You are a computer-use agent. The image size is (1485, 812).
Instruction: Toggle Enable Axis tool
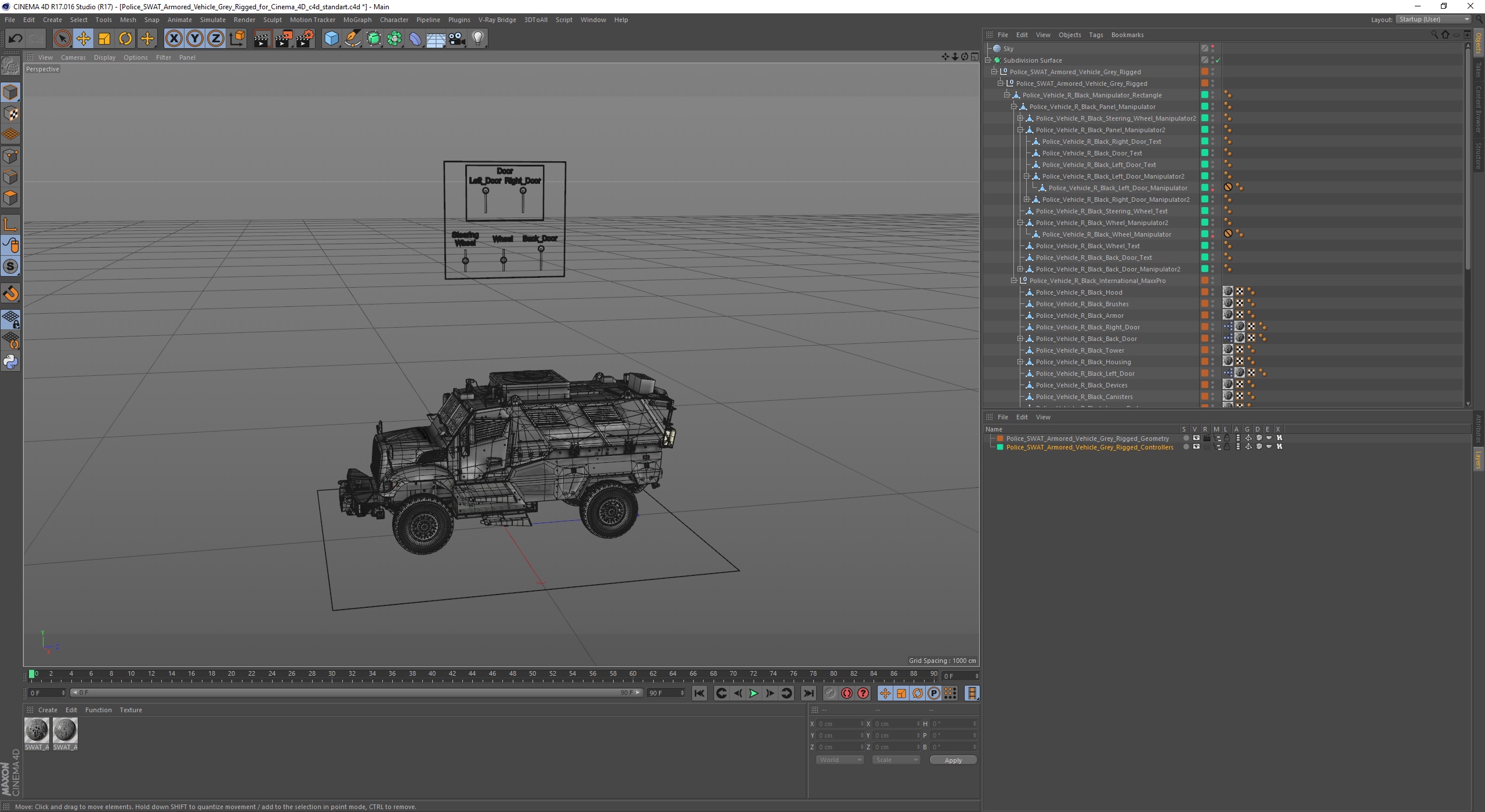(x=10, y=224)
